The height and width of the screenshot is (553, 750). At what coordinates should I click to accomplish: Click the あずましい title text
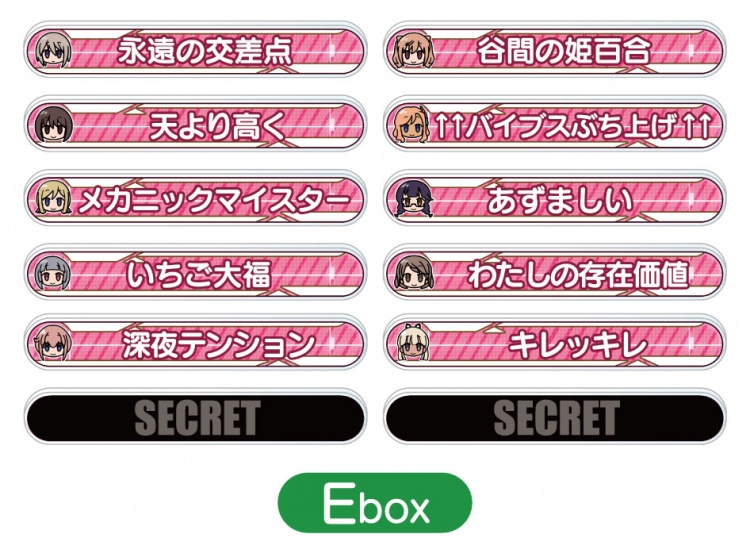point(560,199)
